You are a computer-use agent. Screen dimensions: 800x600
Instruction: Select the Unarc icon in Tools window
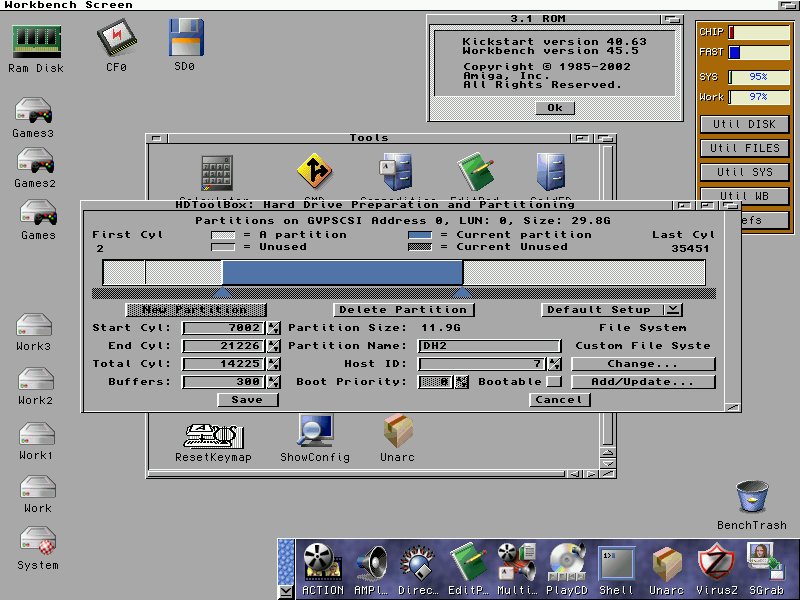(397, 431)
